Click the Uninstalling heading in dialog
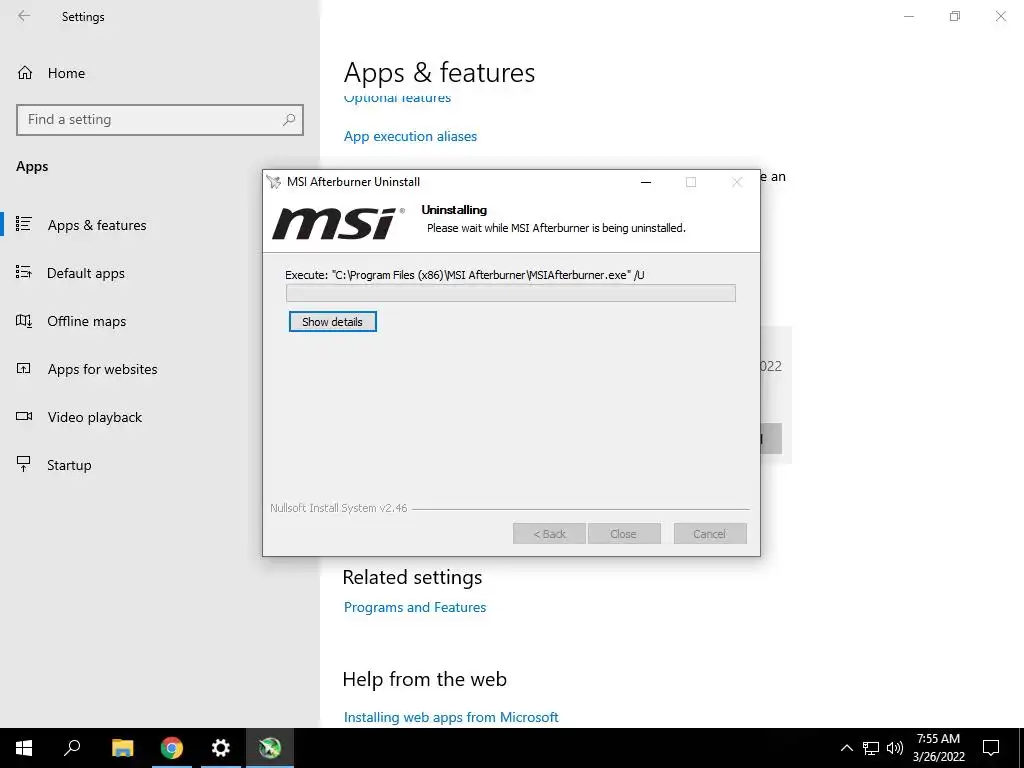This screenshot has height=768, width=1024. tap(454, 210)
